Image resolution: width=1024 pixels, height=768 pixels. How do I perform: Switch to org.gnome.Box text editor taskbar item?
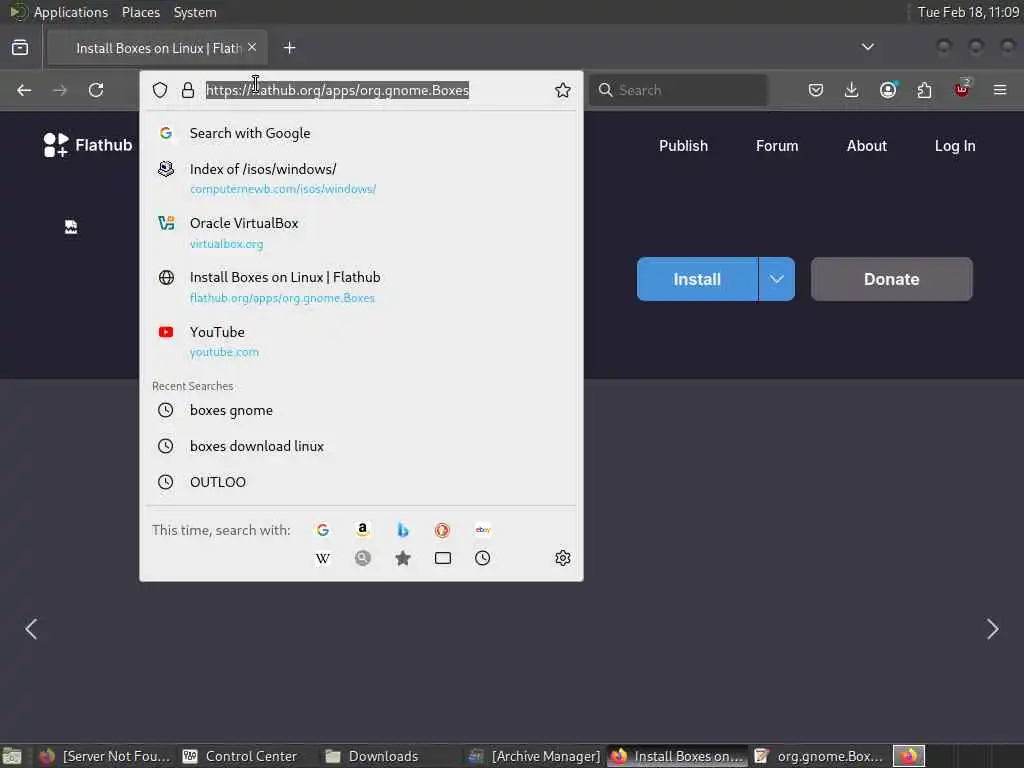819,756
